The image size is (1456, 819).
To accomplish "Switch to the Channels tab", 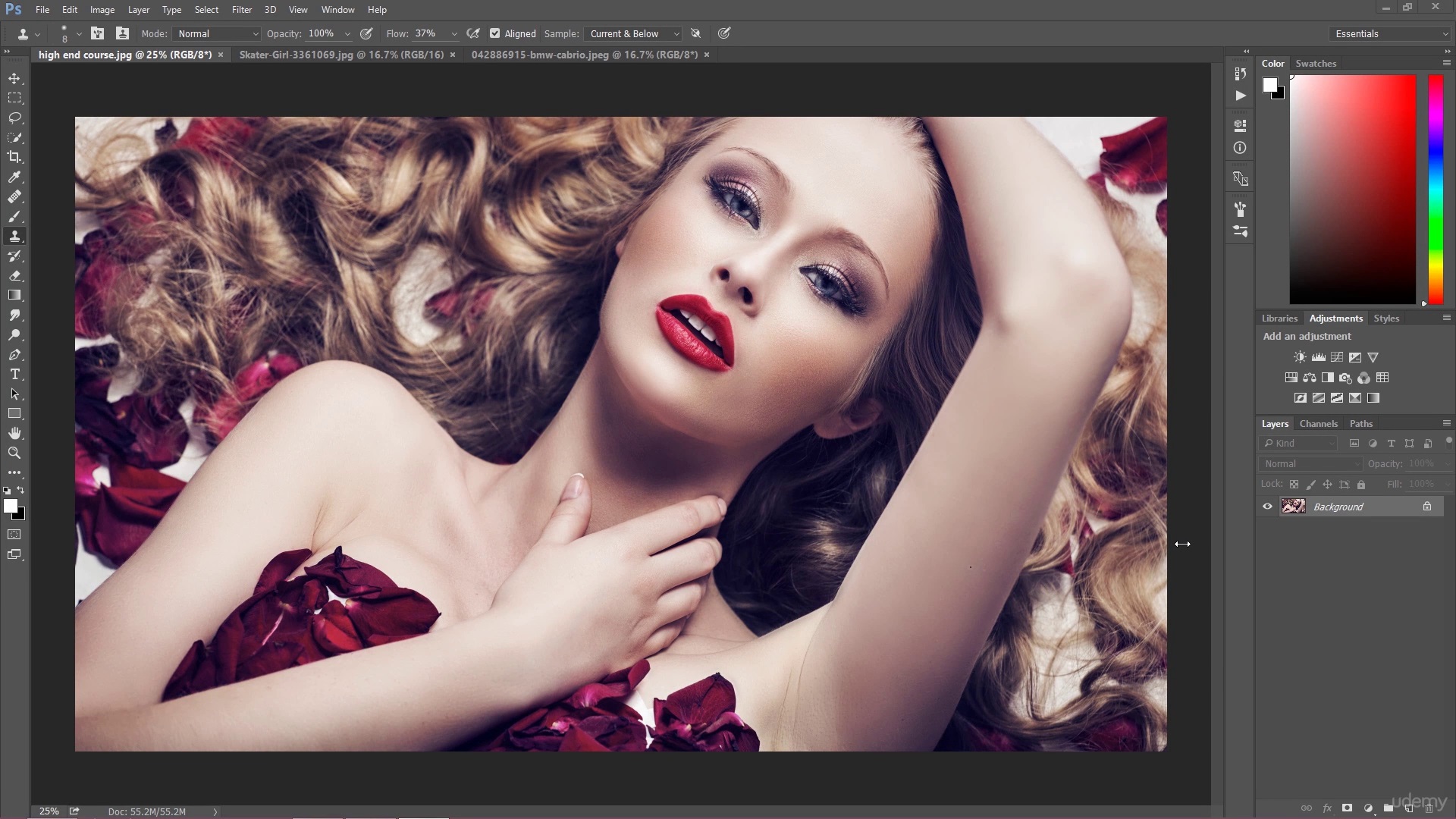I will pos(1318,424).
